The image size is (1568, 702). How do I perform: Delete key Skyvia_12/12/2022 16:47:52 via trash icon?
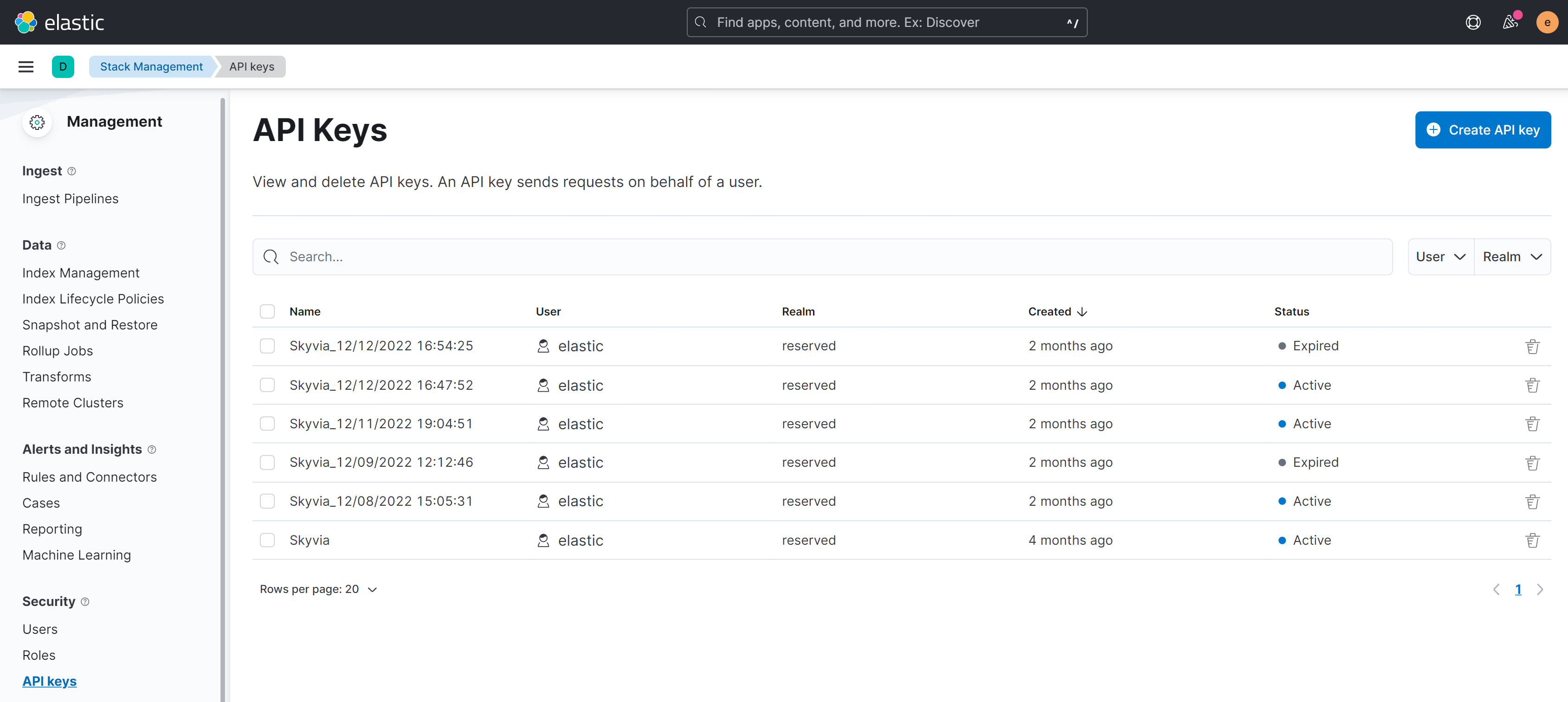tap(1532, 386)
